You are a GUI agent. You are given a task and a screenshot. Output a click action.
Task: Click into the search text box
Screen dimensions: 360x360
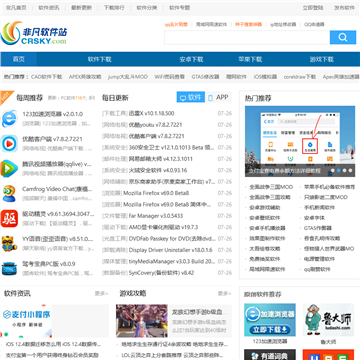pos(247,37)
